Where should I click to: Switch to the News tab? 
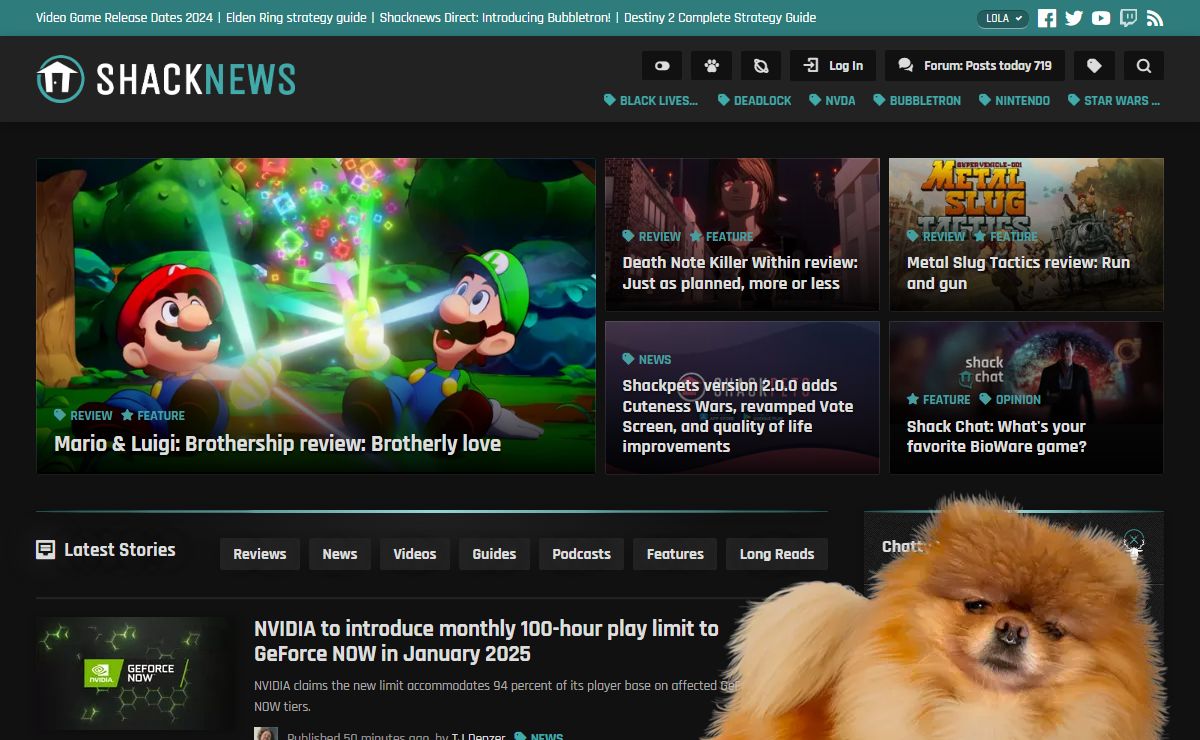pyautogui.click(x=340, y=554)
